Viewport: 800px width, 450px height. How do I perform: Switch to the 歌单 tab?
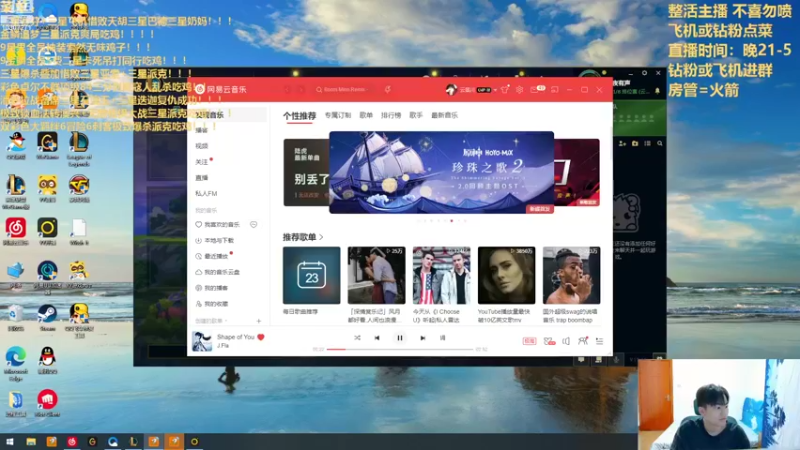(366, 115)
